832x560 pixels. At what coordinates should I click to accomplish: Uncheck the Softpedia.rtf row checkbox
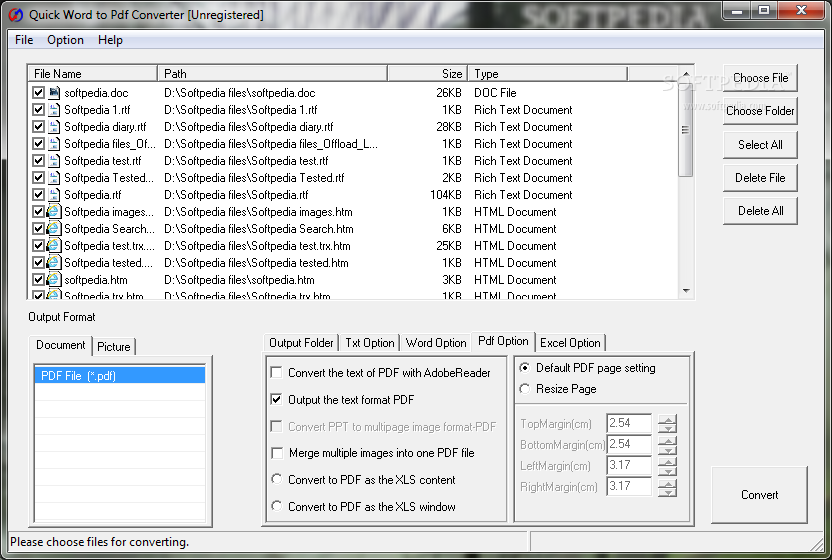38,195
